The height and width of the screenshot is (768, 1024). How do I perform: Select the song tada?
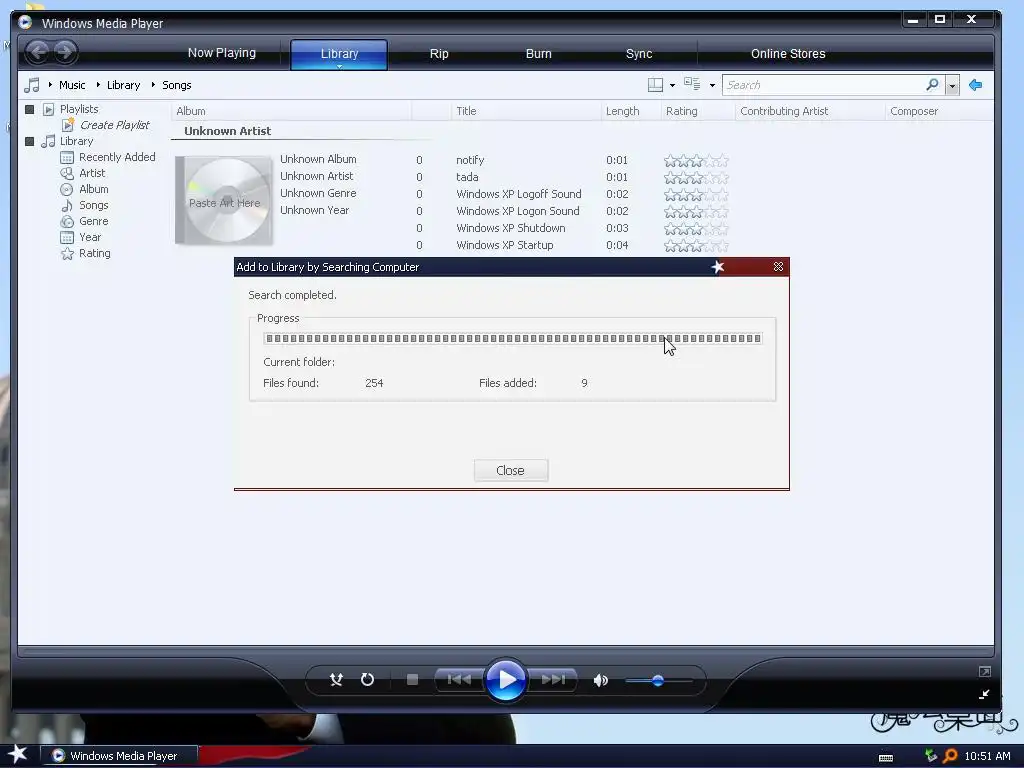[467, 177]
